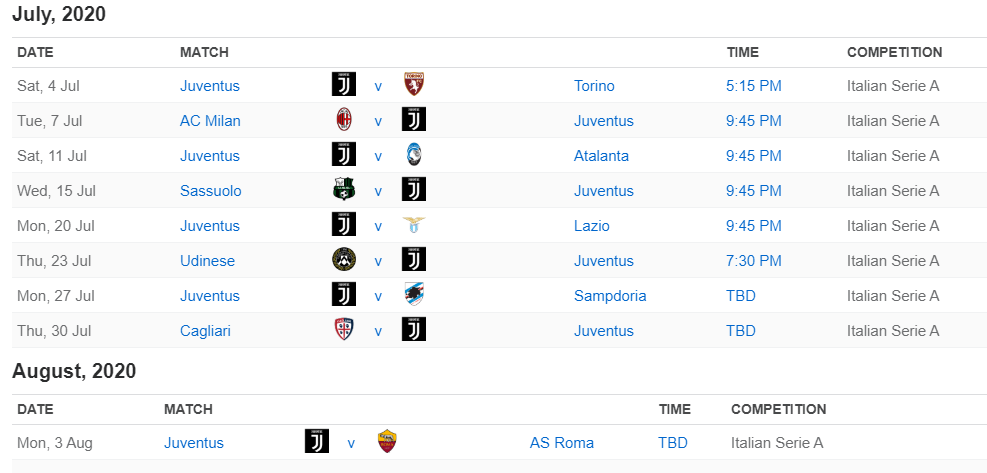The image size is (987, 473).
Task: Open the AS Roma team link
Action: [x=561, y=443]
